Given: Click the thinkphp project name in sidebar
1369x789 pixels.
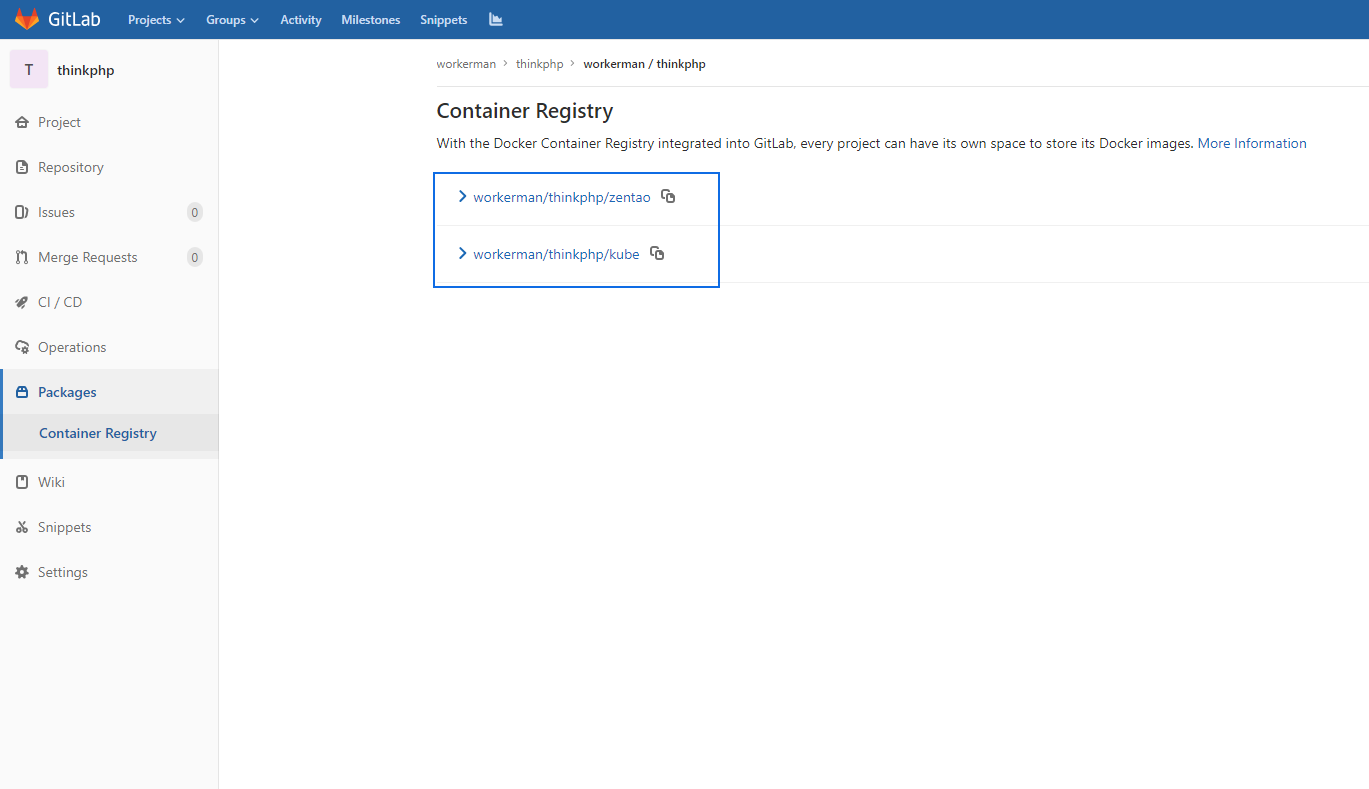Looking at the screenshot, I should tap(86, 70).
